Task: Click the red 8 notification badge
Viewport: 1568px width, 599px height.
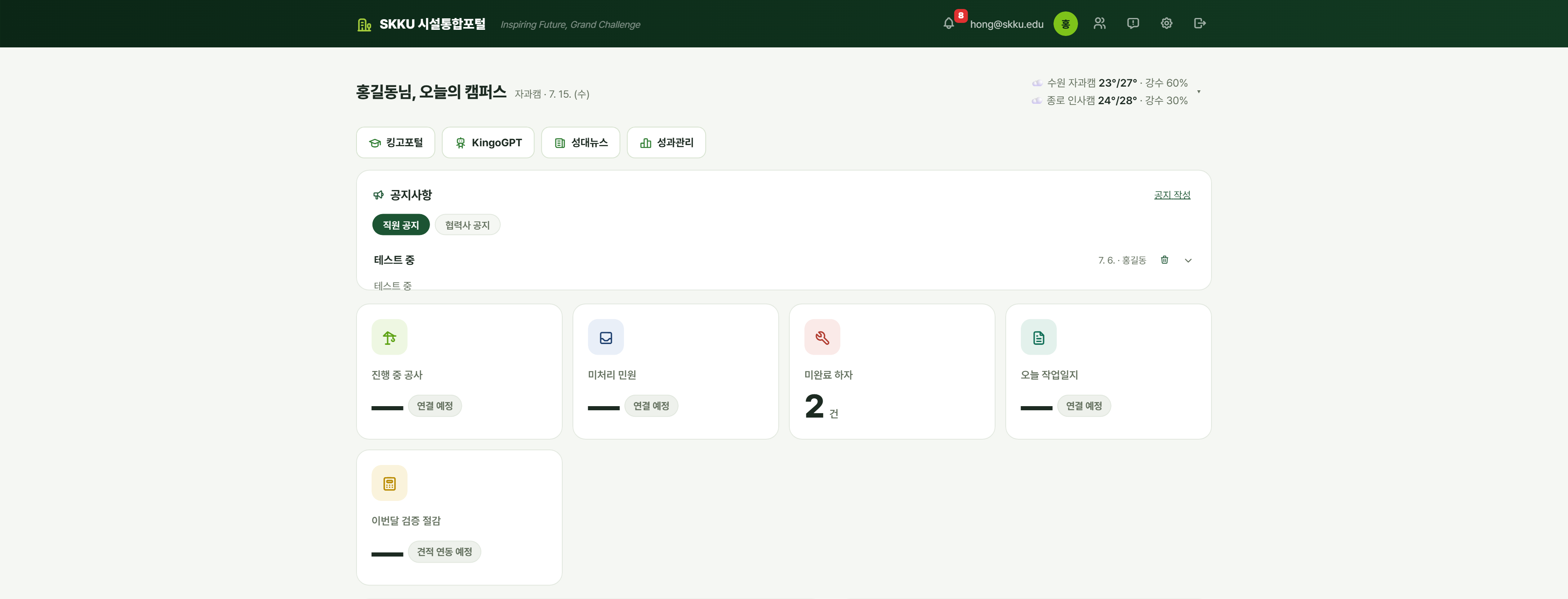Action: point(960,16)
